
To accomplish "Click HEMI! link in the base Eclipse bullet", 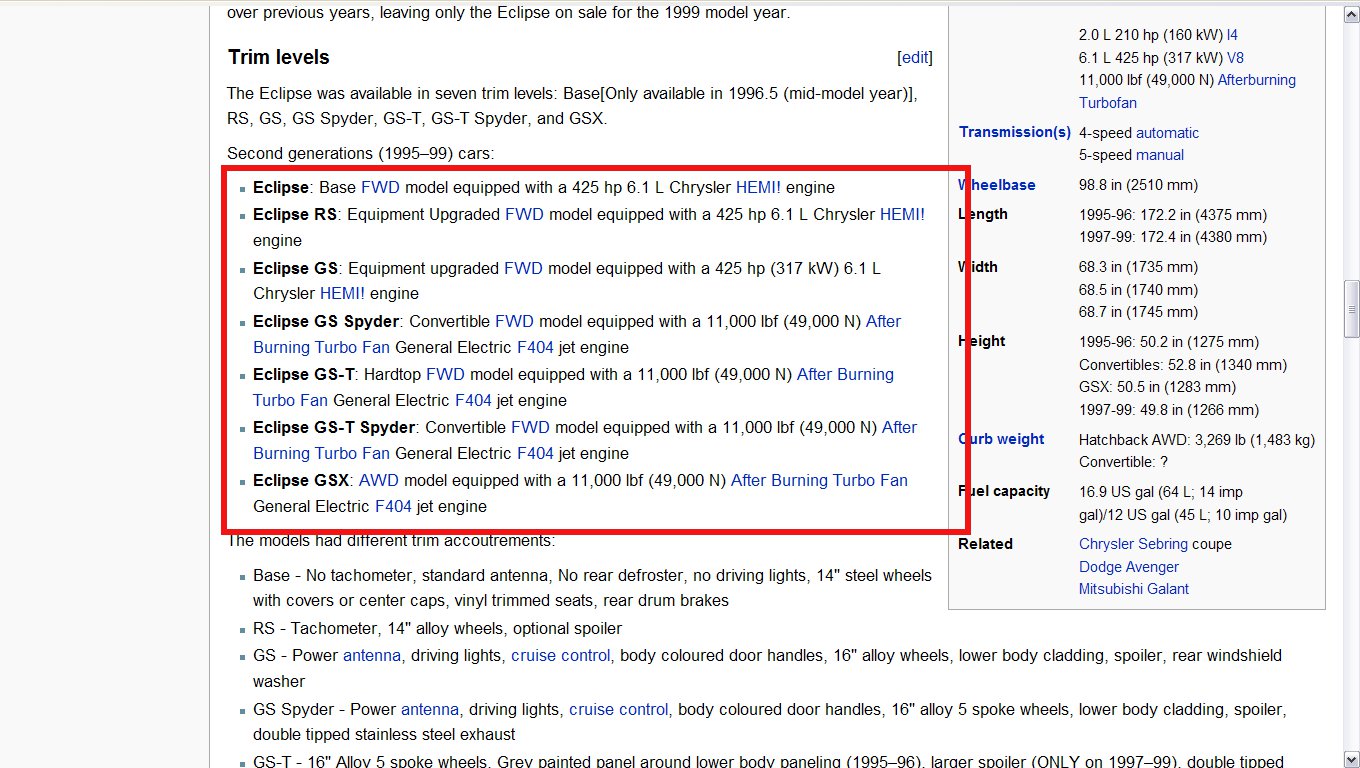I will [758, 187].
